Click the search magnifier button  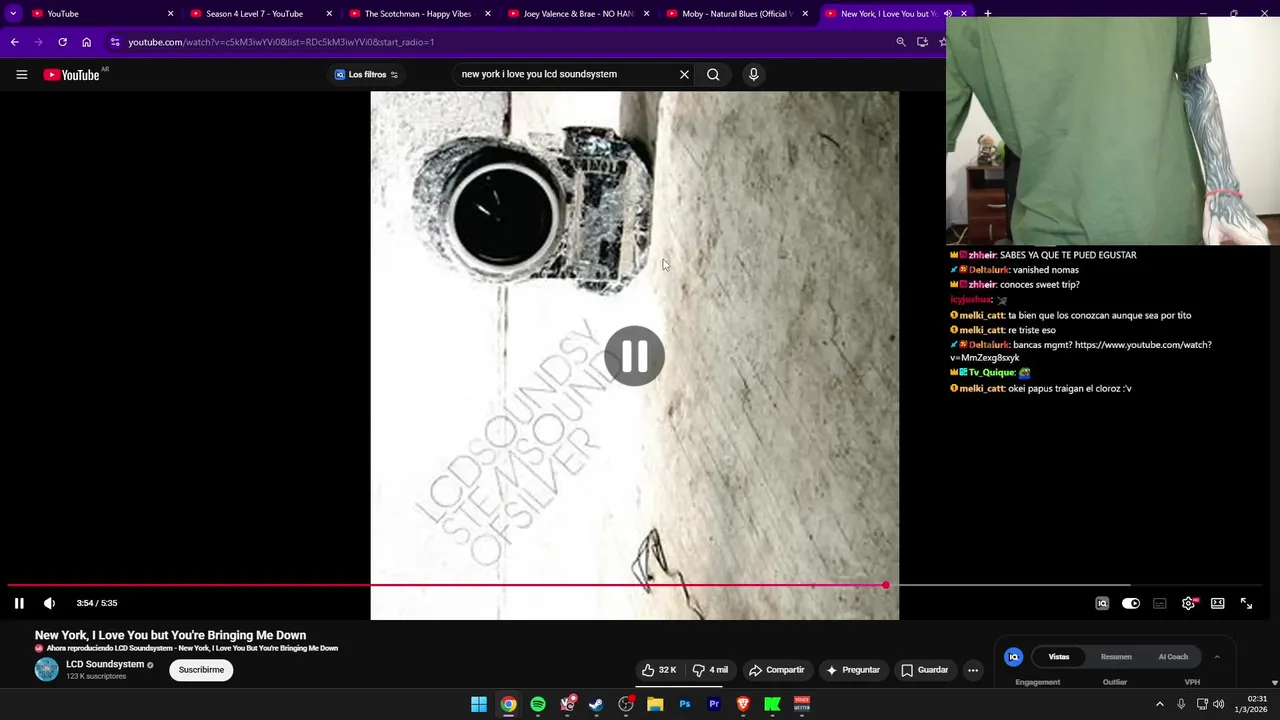coord(713,74)
